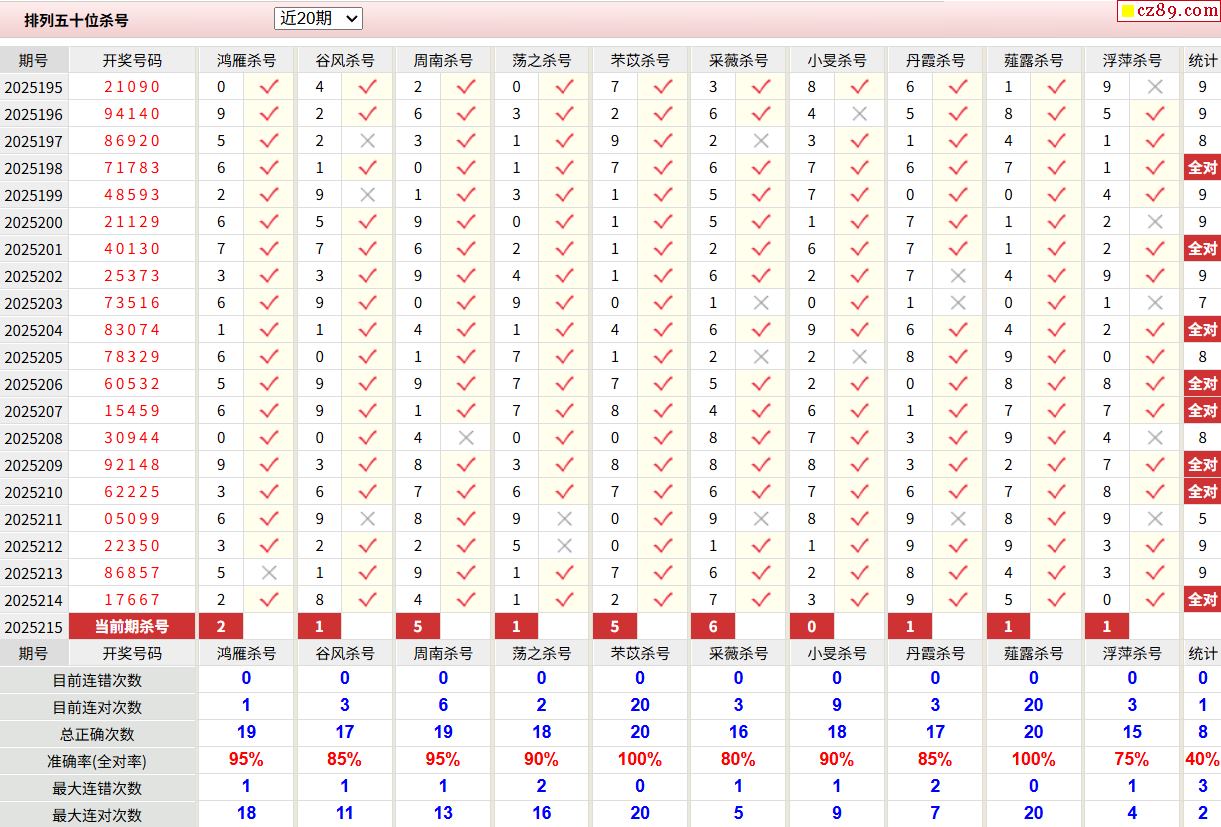This screenshot has height=827, width=1221.
Task: Click the 最大连对次数 row label
Action: point(98,815)
